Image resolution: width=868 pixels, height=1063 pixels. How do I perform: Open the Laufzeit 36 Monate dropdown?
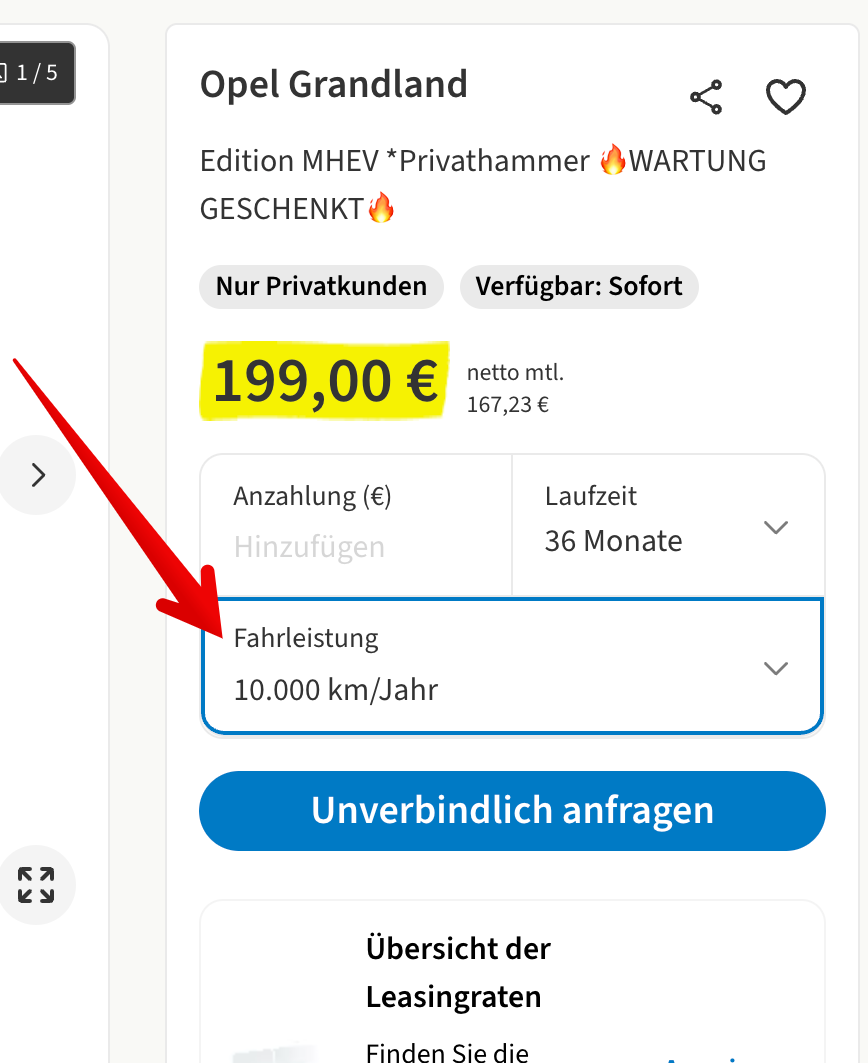coord(668,525)
